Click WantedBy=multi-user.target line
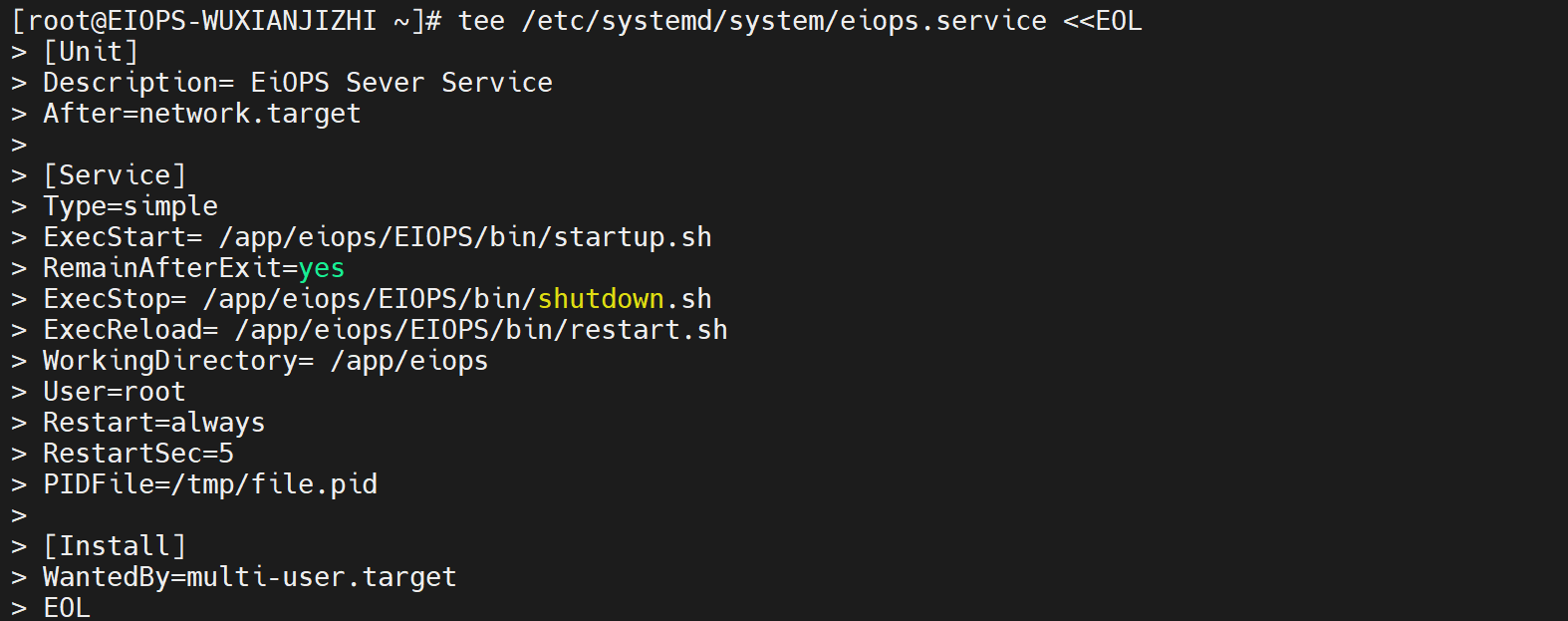1568x621 pixels. tap(249, 577)
